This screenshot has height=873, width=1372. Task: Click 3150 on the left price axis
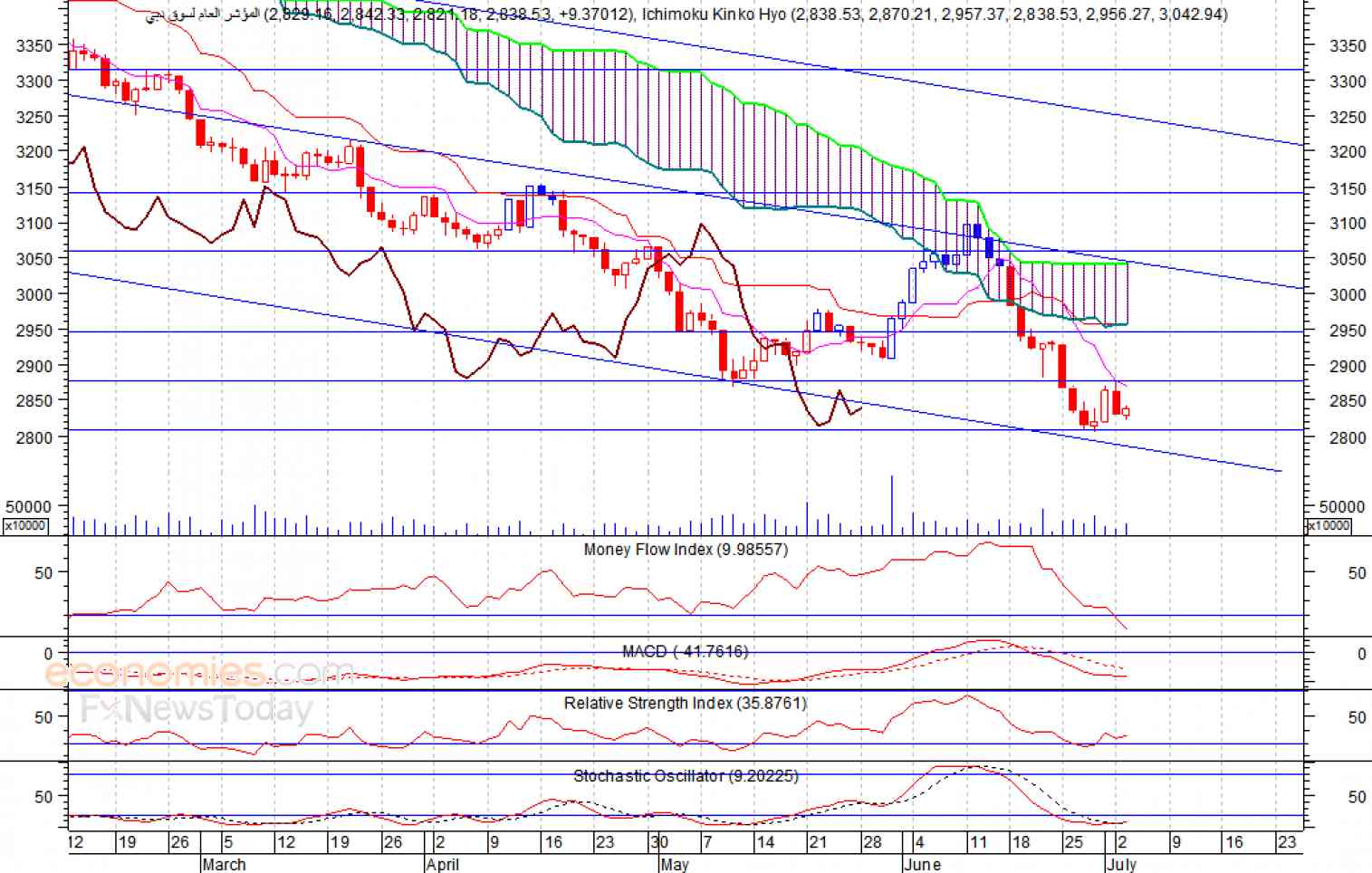pyautogui.click(x=34, y=188)
